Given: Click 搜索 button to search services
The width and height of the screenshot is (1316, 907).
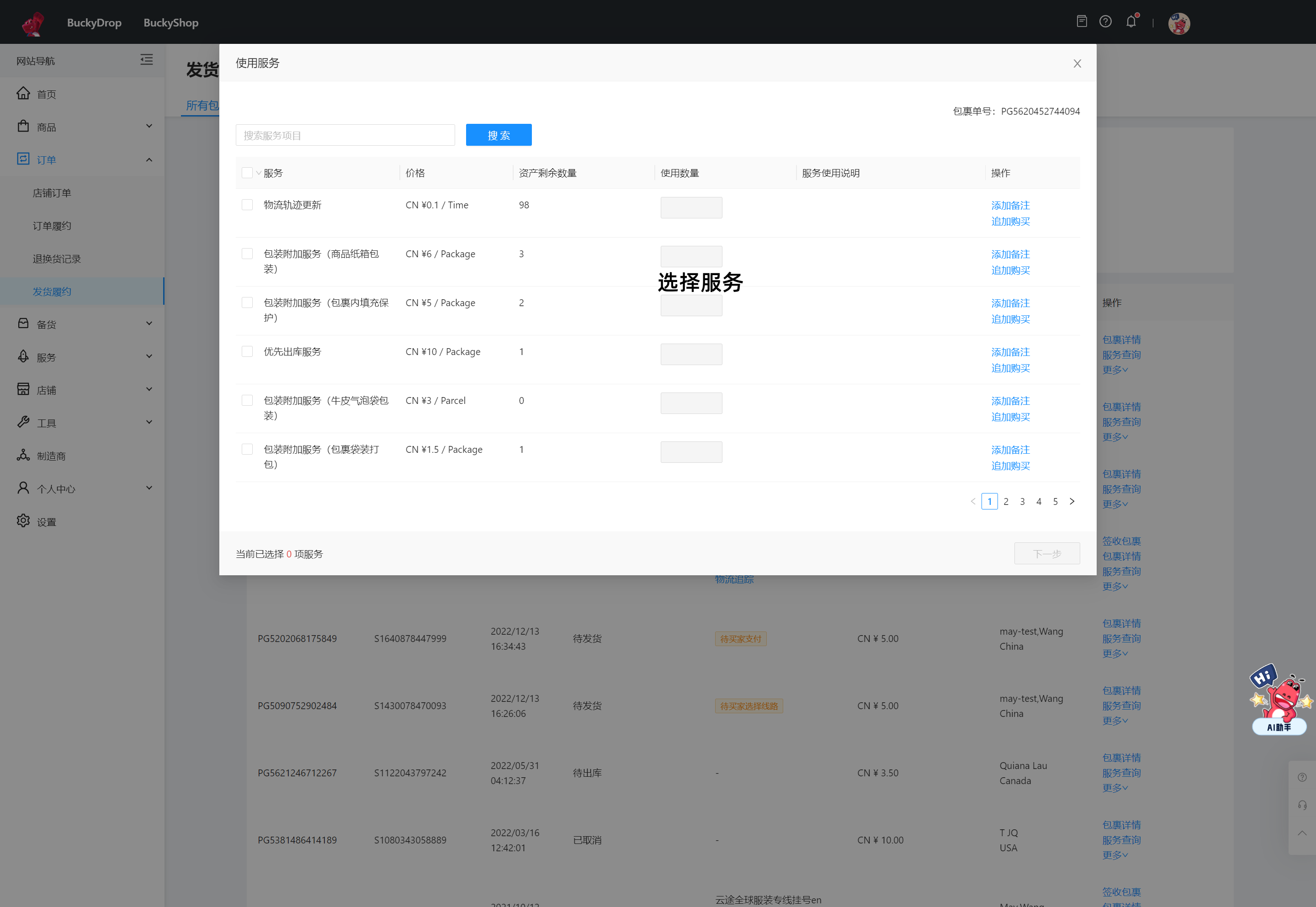Looking at the screenshot, I should pyautogui.click(x=498, y=134).
